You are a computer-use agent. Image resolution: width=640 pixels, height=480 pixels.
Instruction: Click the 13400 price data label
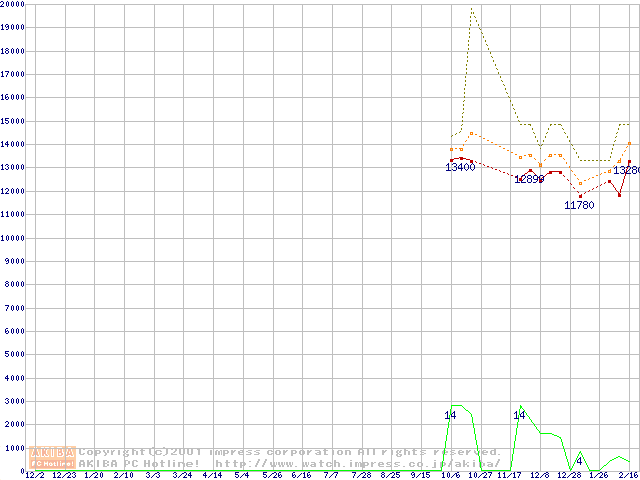click(x=460, y=168)
